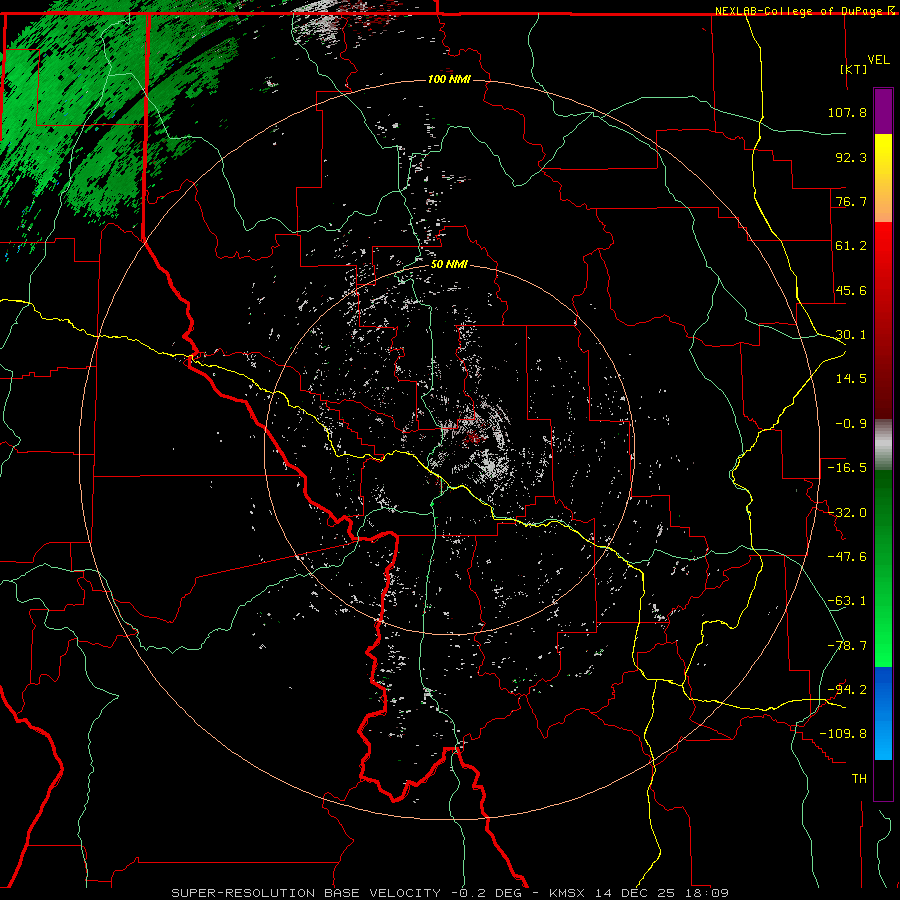This screenshot has width=900, height=900.
Task: Click the -94.2 velocity scale value
Action: 847,690
